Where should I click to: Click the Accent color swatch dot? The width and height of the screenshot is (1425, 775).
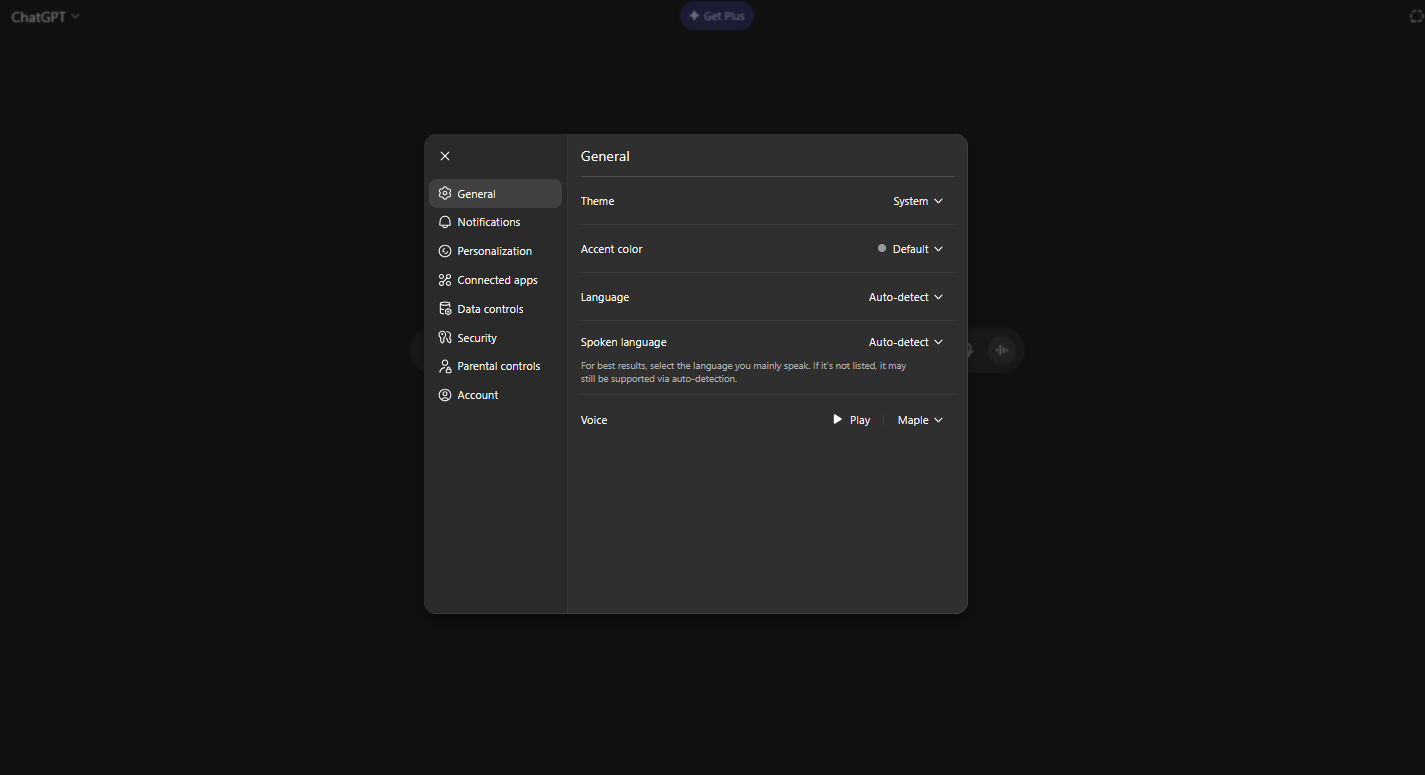[x=881, y=248]
